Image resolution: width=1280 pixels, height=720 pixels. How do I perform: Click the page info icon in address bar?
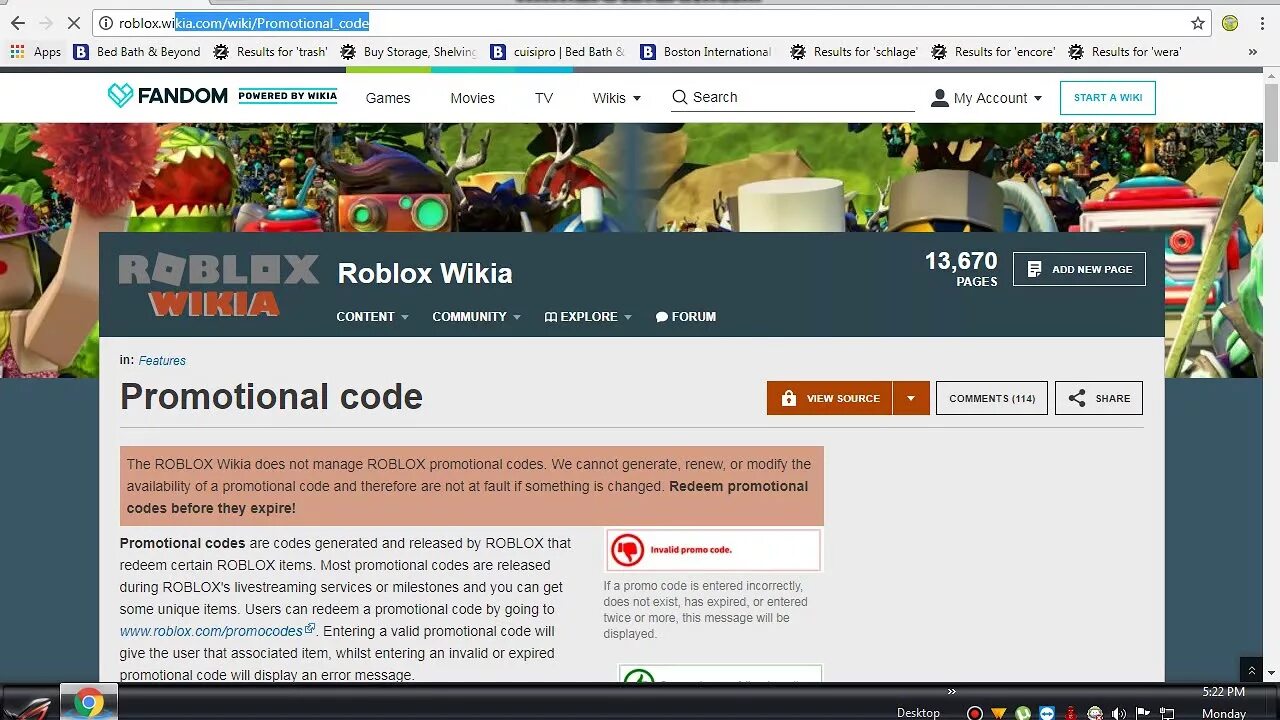[105, 23]
